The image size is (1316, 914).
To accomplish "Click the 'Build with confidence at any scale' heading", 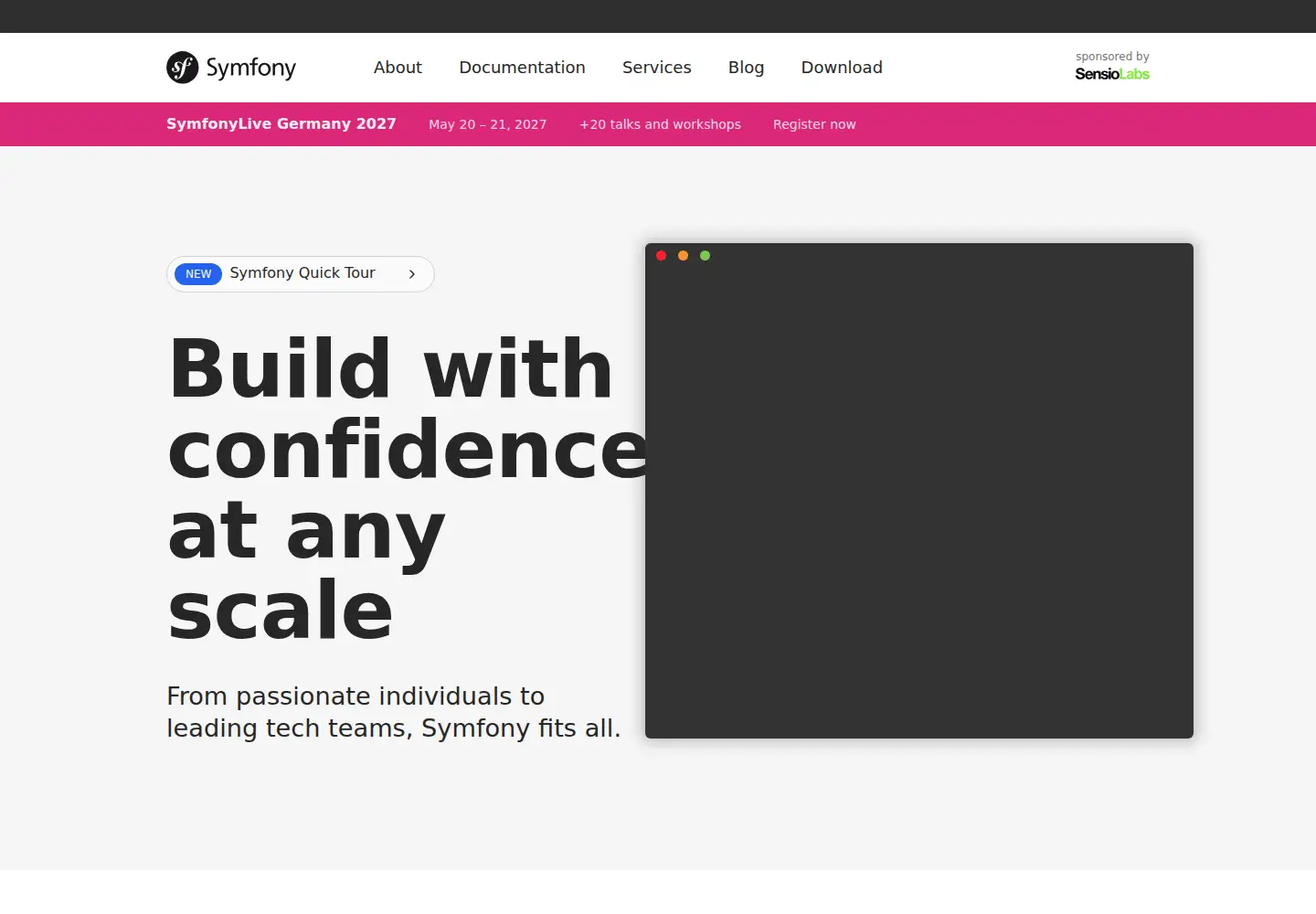I will [x=408, y=489].
